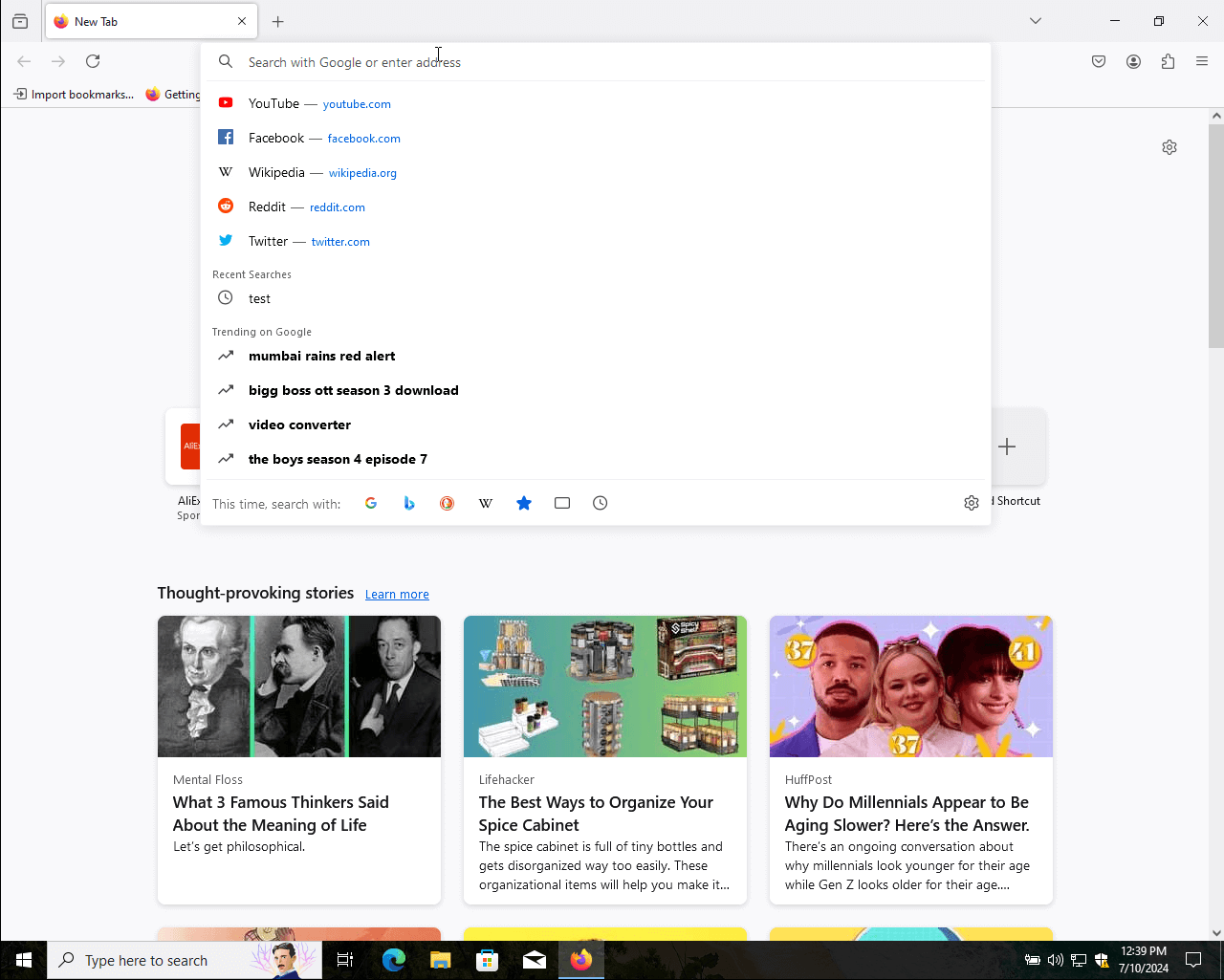Viewport: 1224px width, 980px height.
Task: List all tabs dropdown arrow
Action: (x=1036, y=21)
